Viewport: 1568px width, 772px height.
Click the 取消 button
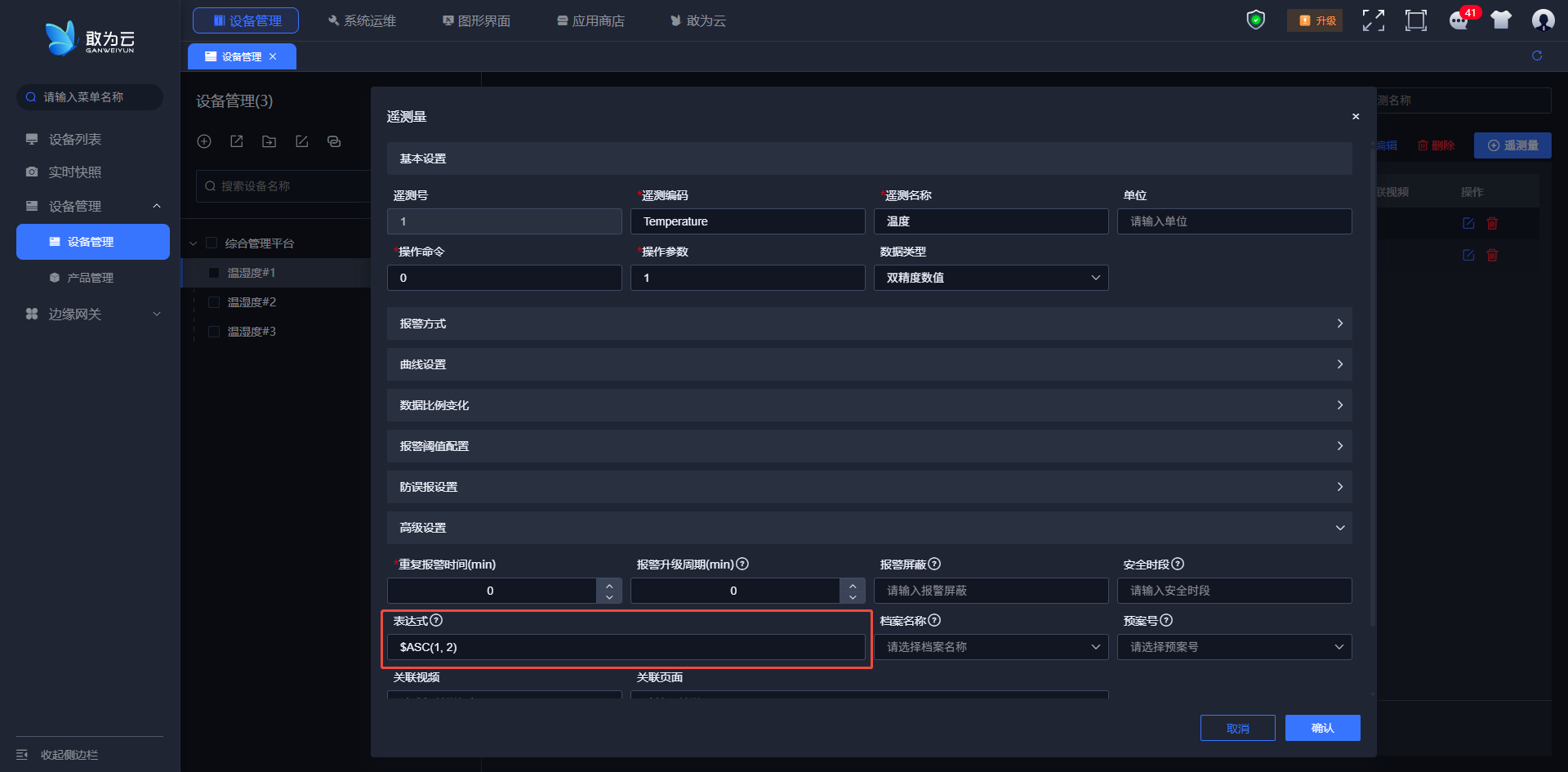point(1237,728)
